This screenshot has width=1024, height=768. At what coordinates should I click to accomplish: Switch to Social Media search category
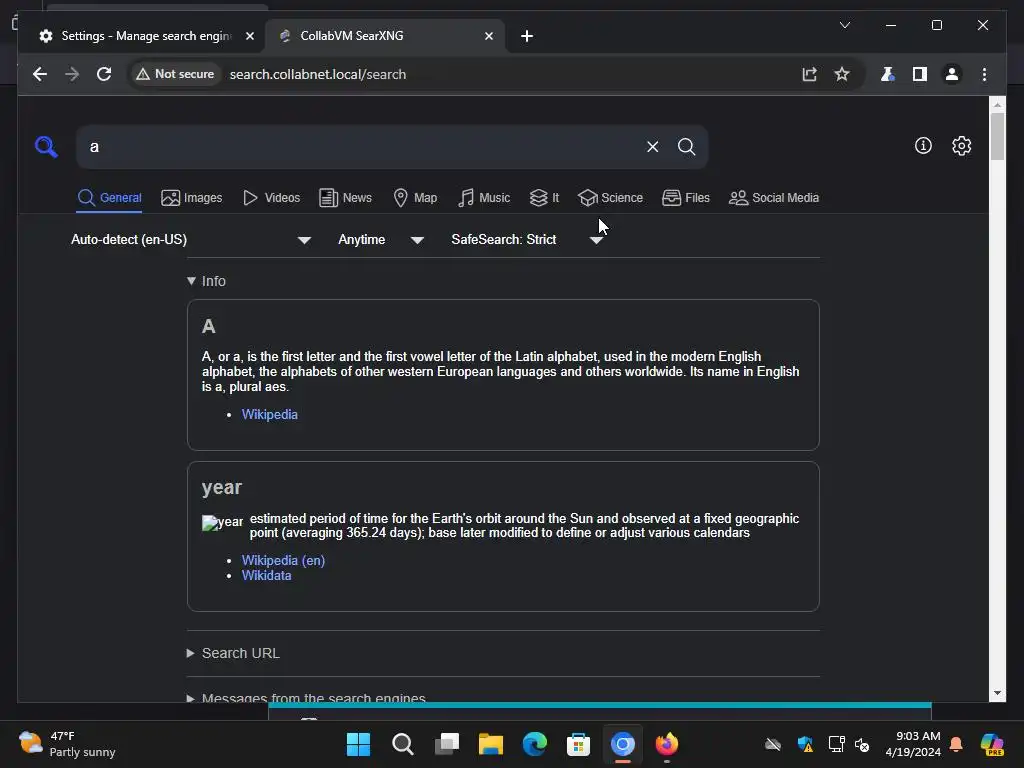(773, 198)
